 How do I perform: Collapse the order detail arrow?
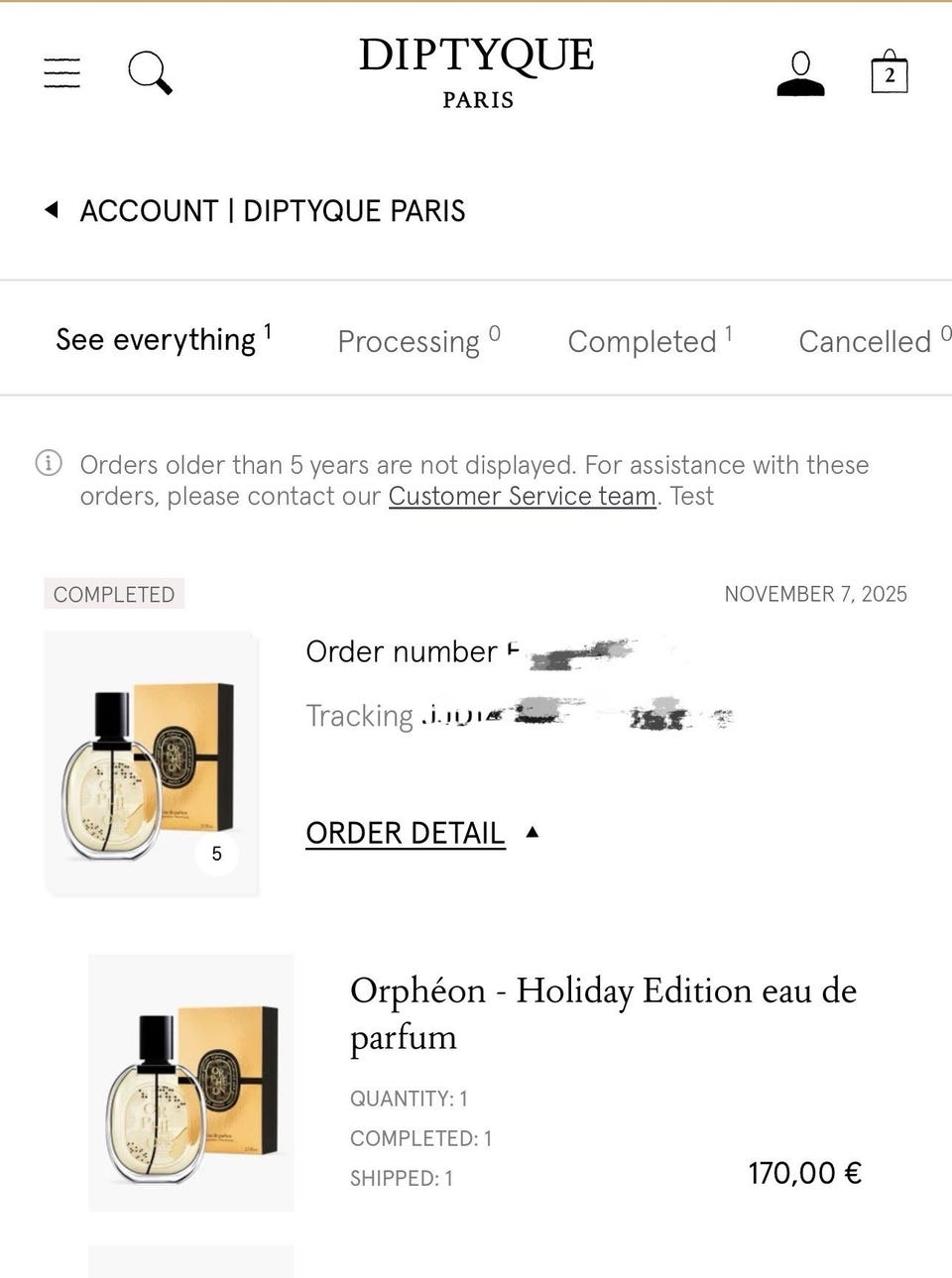pos(533,832)
